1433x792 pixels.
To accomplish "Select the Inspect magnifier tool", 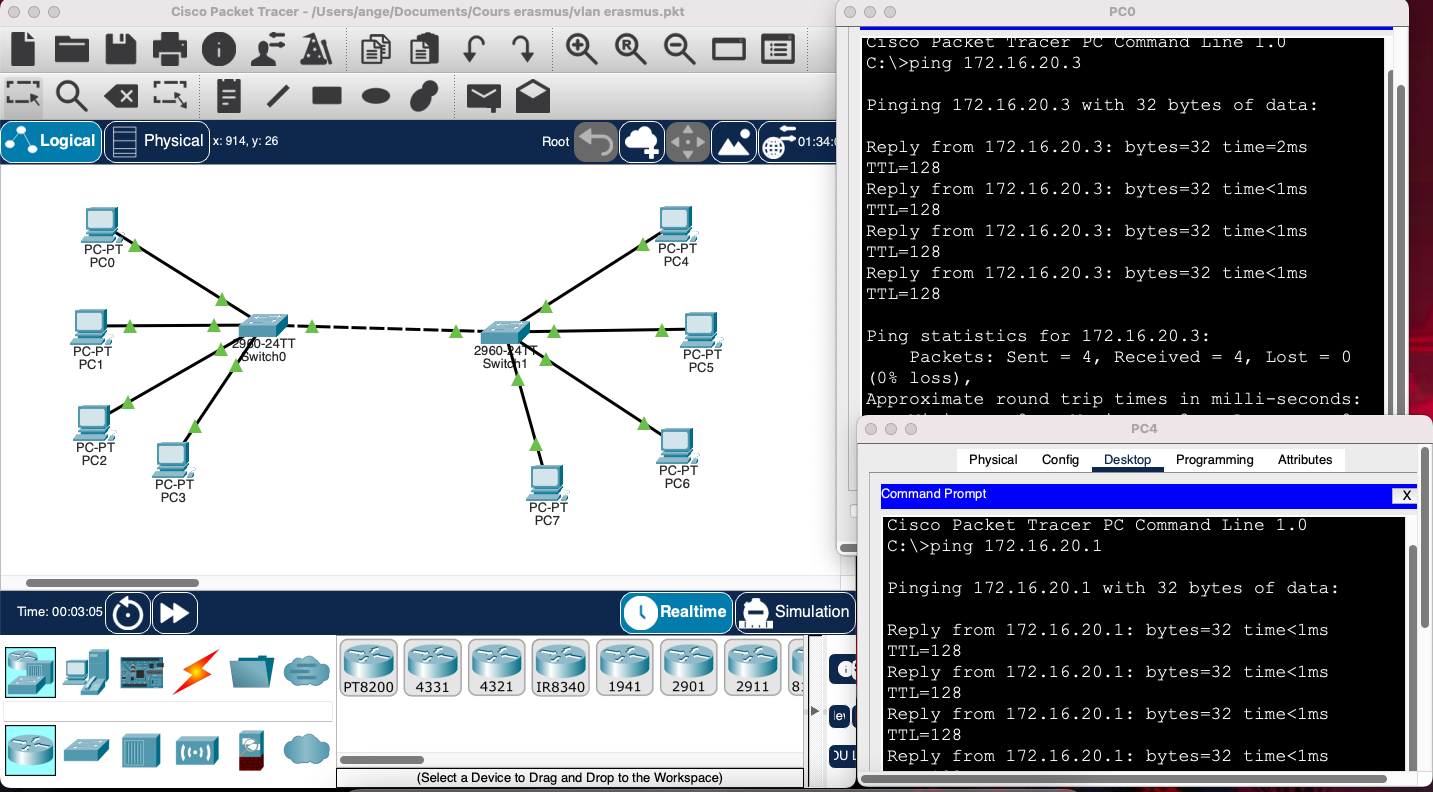I will click(70, 95).
